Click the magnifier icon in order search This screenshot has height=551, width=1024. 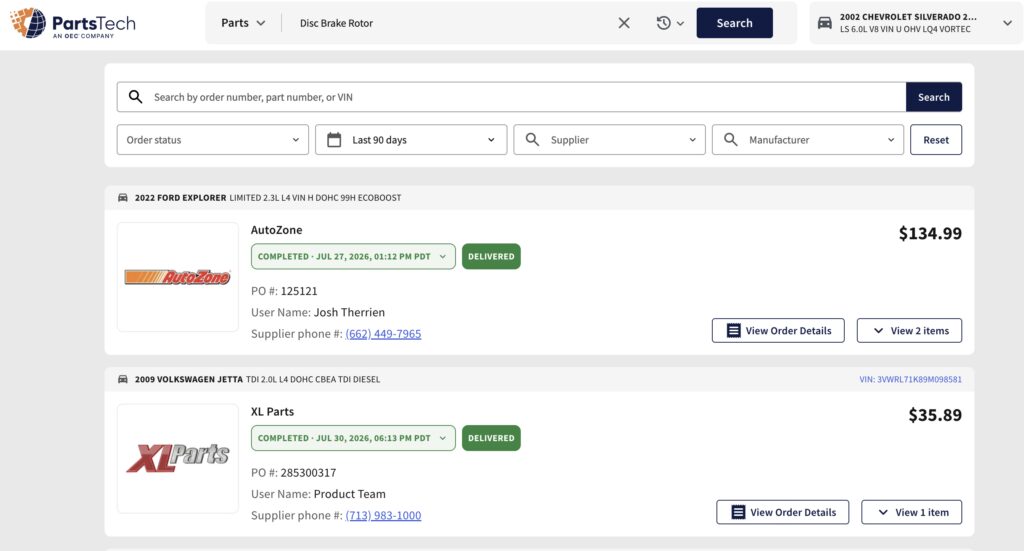click(135, 97)
